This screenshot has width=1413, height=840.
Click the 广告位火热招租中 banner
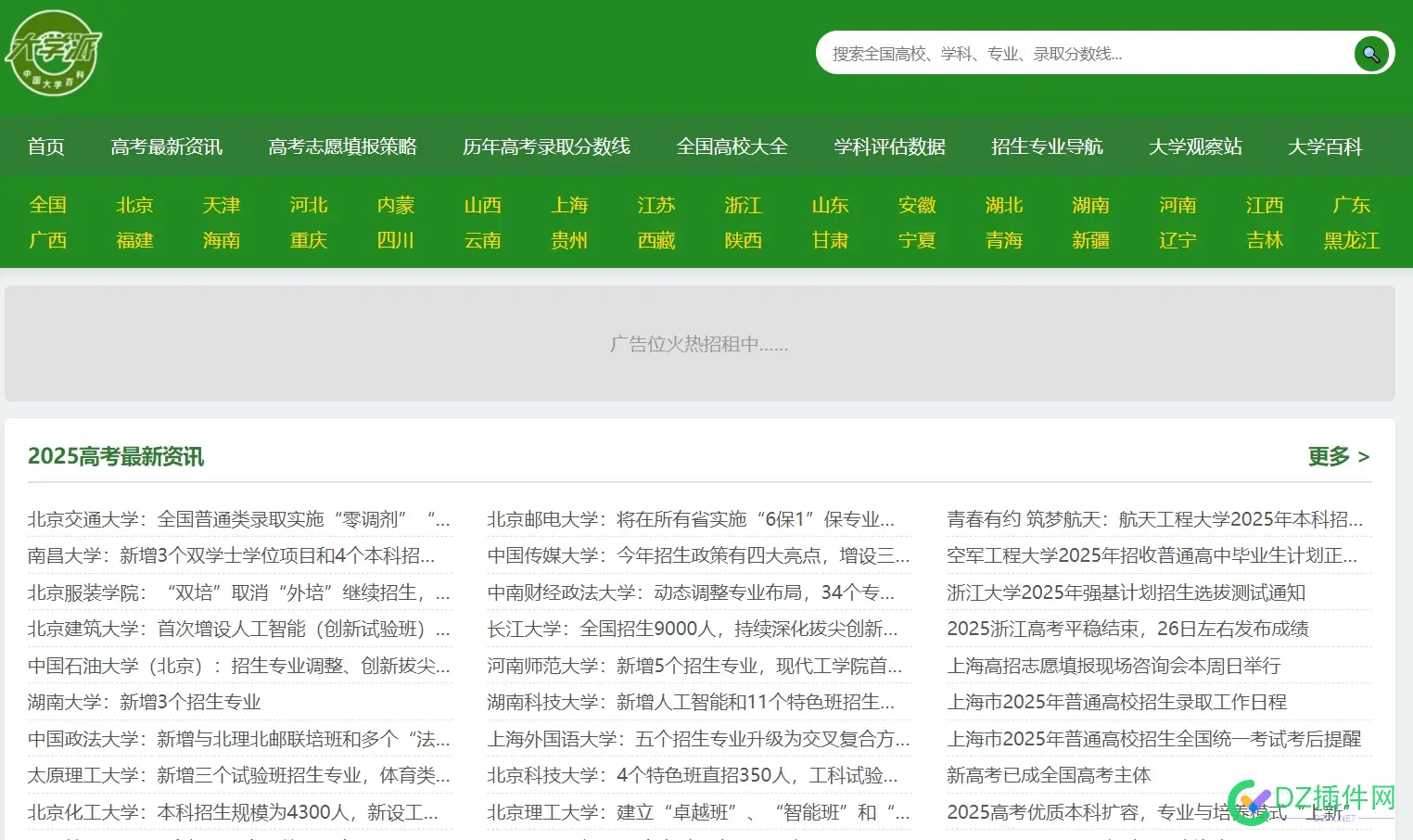(700, 344)
